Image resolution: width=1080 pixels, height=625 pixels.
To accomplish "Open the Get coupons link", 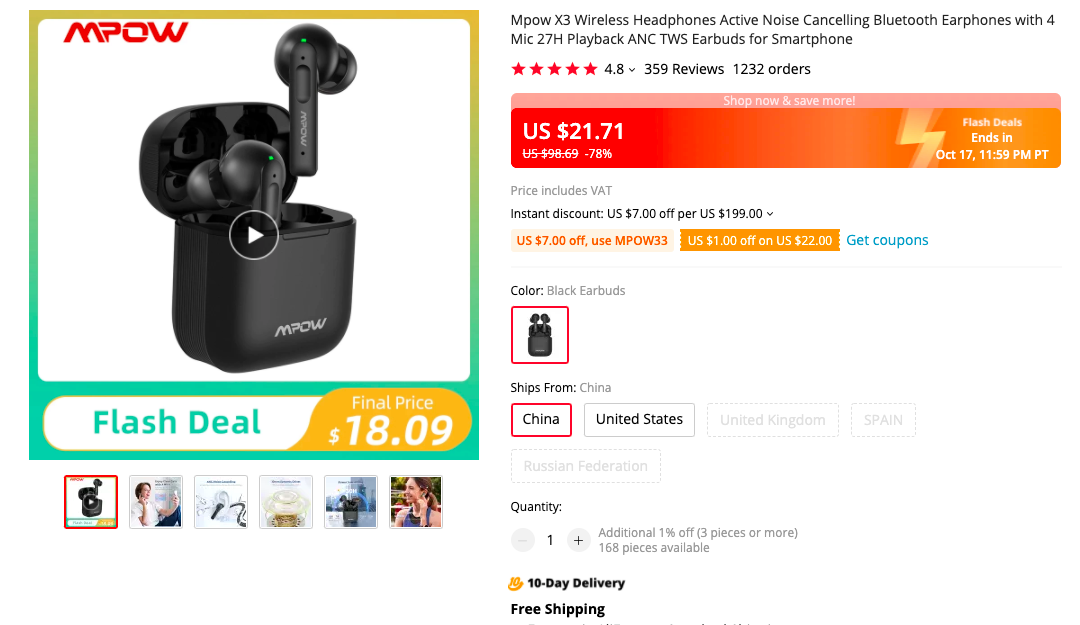I will (x=887, y=240).
